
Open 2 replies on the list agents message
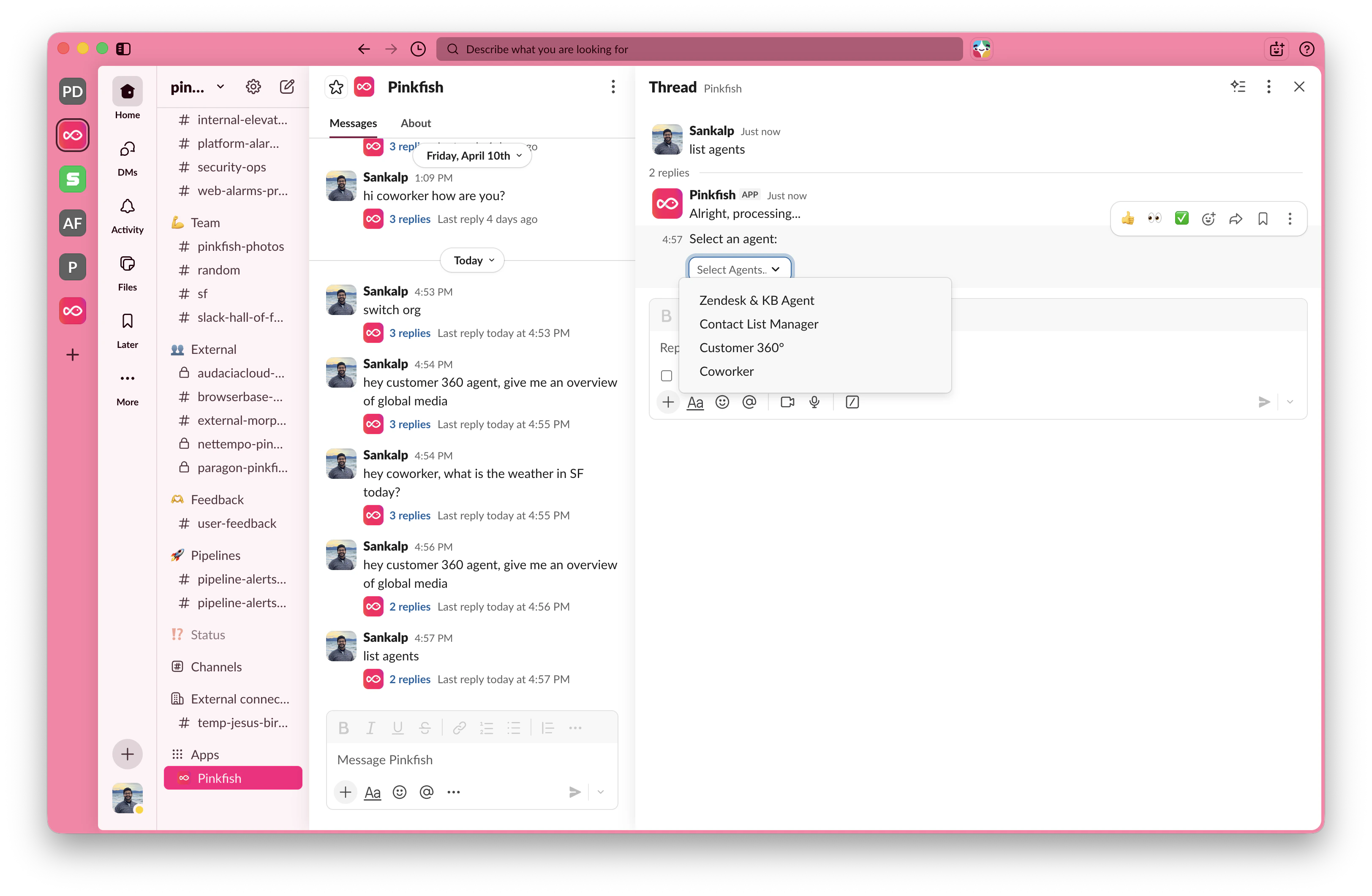click(x=410, y=679)
